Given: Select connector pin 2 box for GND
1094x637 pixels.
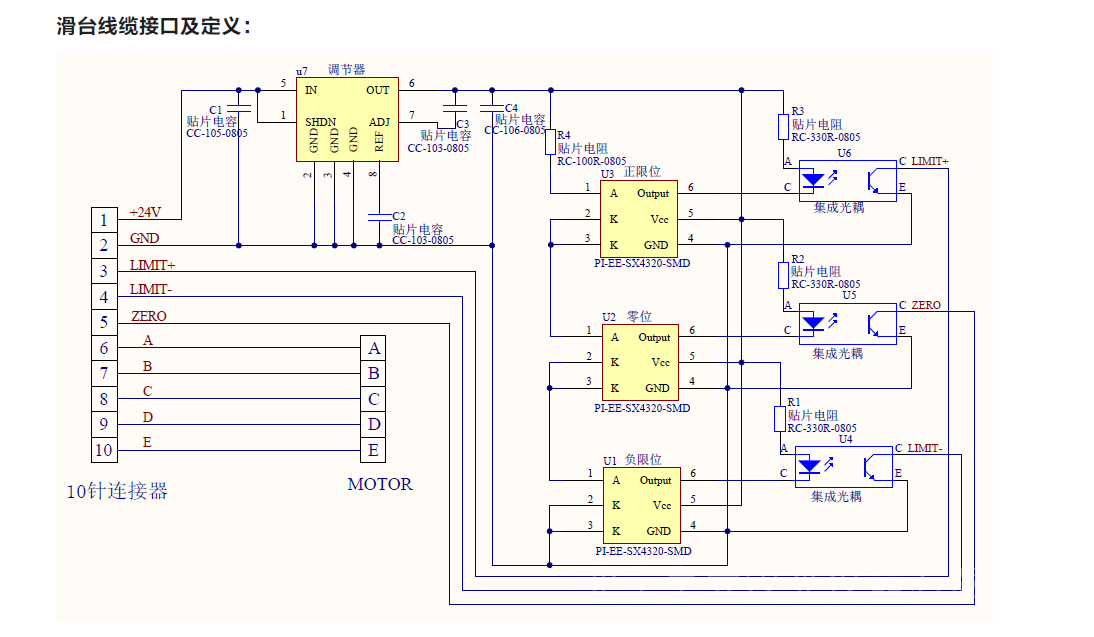Looking at the screenshot, I should tap(103, 245).
